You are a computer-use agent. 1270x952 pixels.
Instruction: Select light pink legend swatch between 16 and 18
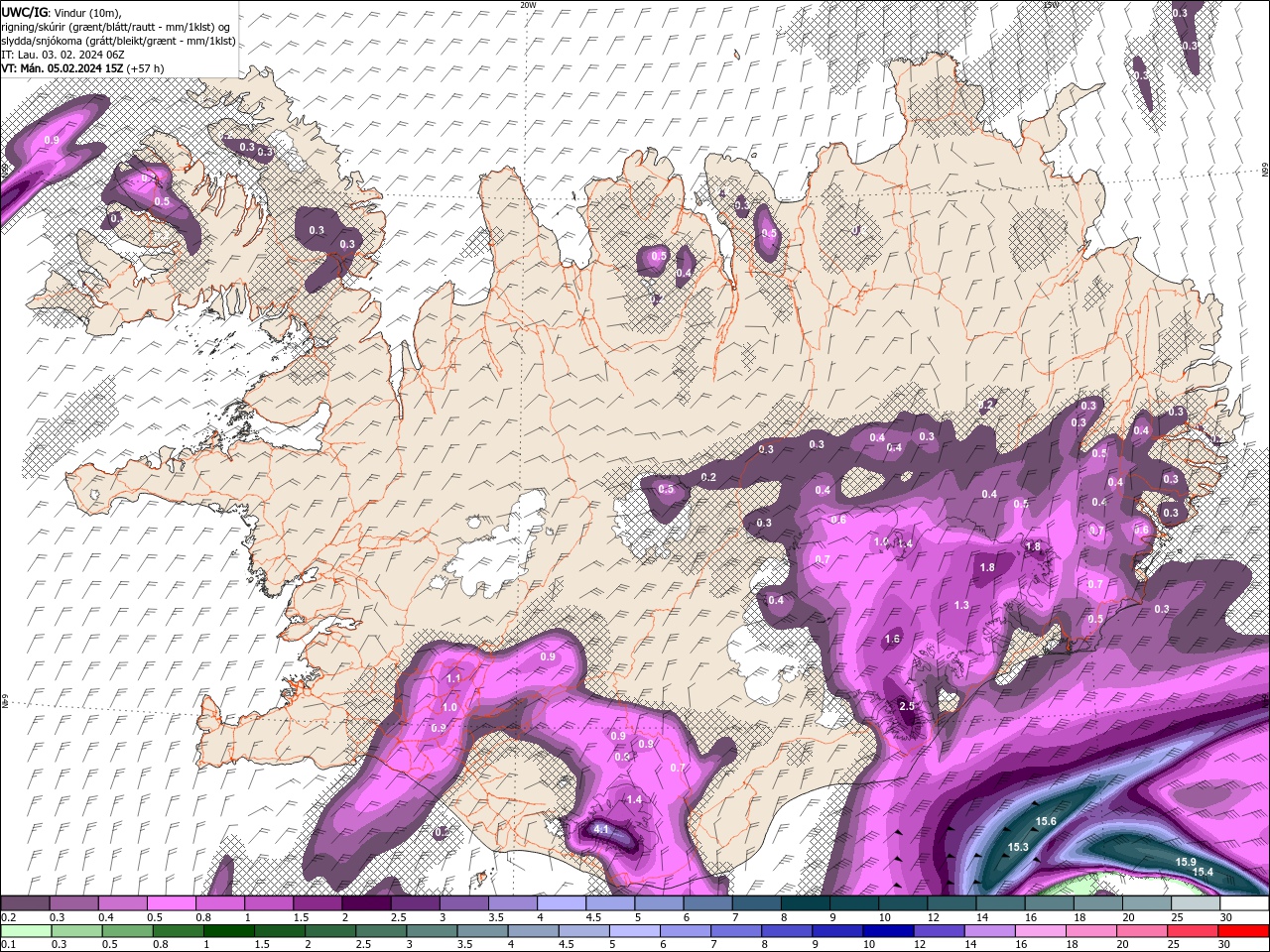coord(1040,931)
